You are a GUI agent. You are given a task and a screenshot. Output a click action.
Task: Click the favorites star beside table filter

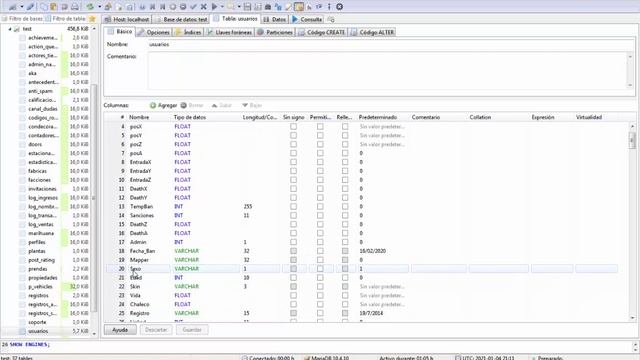(92, 19)
